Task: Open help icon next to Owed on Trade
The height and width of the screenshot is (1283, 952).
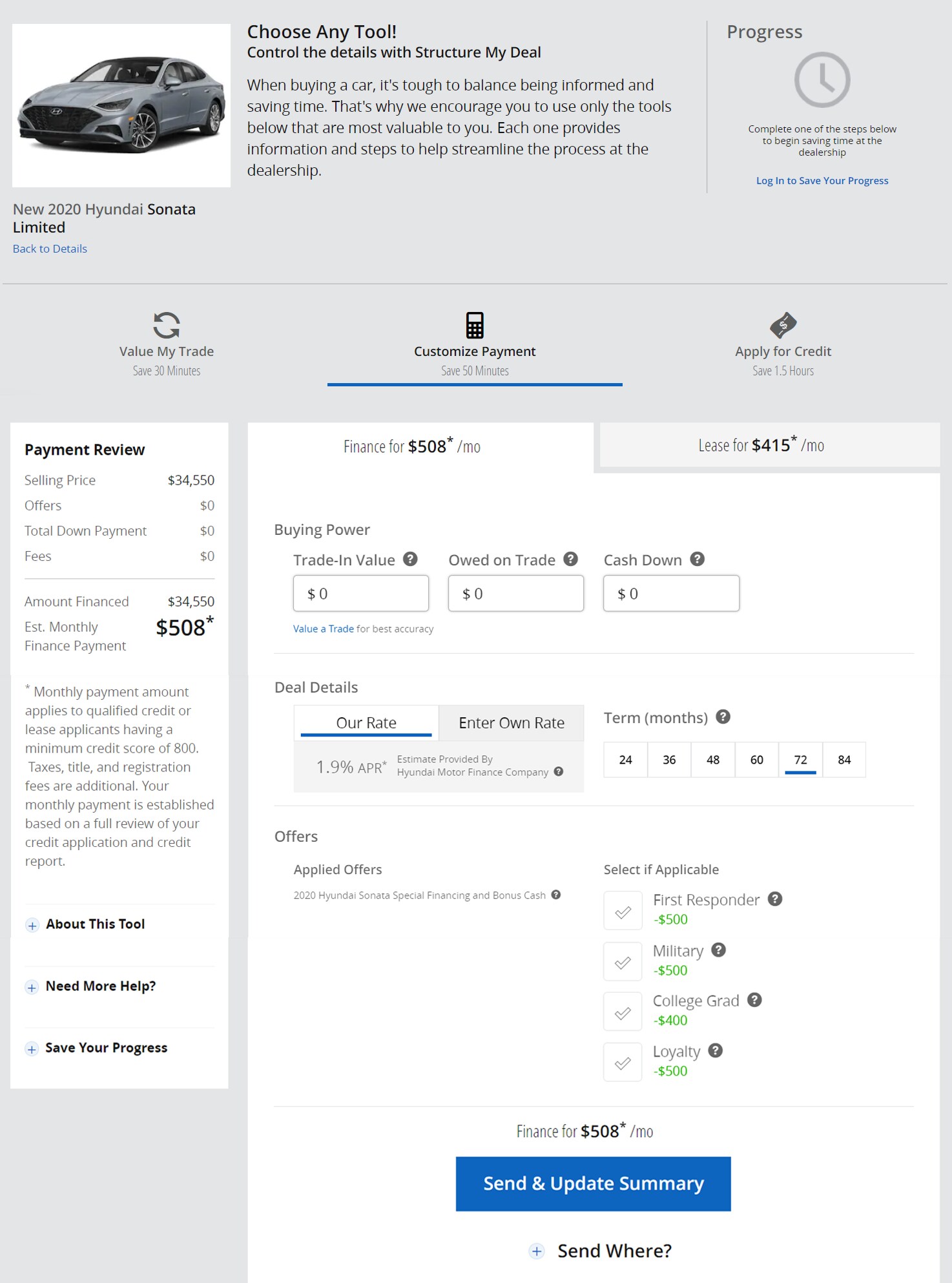Action: pyautogui.click(x=570, y=559)
